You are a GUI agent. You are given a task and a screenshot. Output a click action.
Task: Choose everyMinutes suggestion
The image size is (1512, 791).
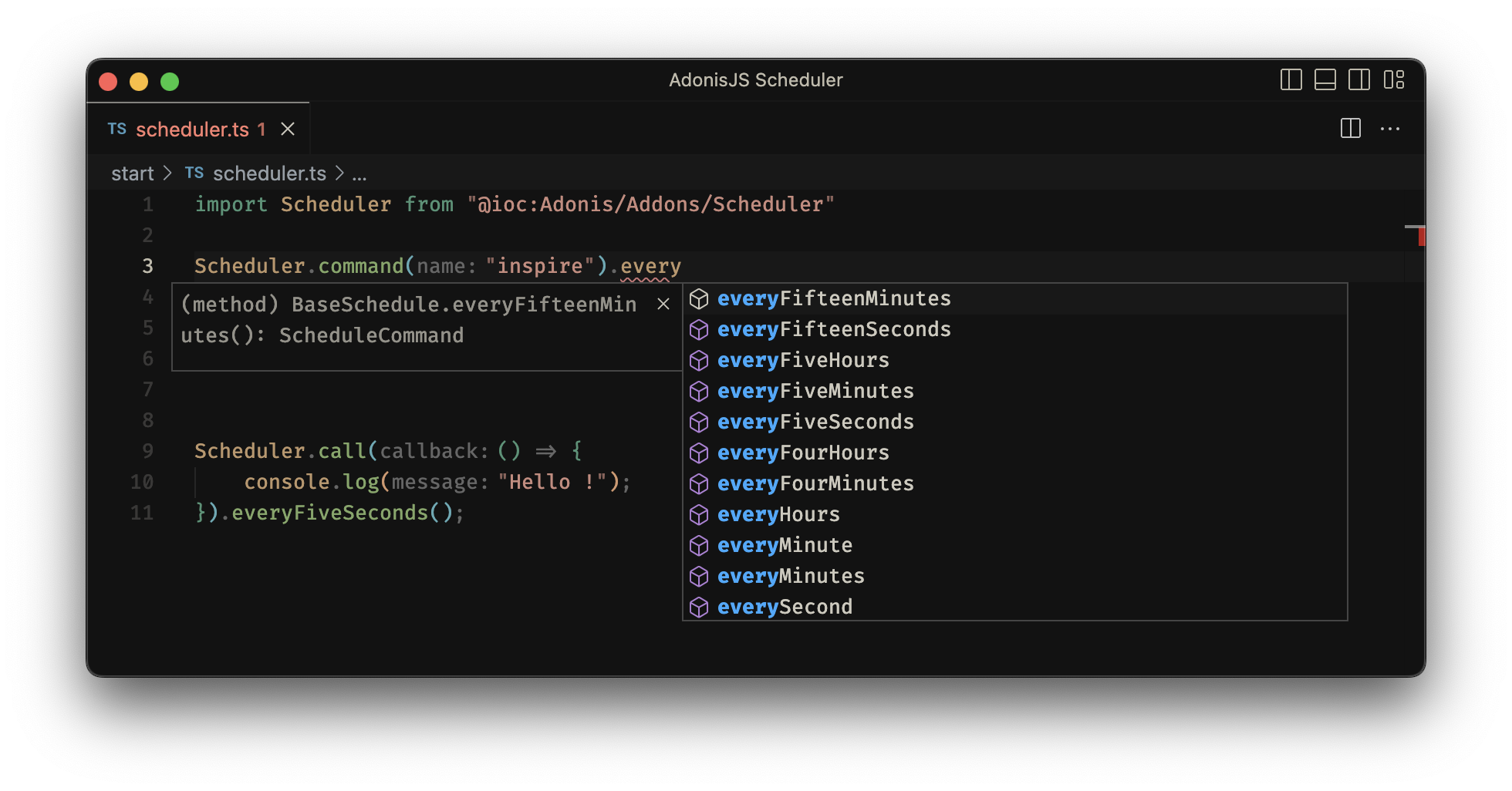coord(1015,576)
